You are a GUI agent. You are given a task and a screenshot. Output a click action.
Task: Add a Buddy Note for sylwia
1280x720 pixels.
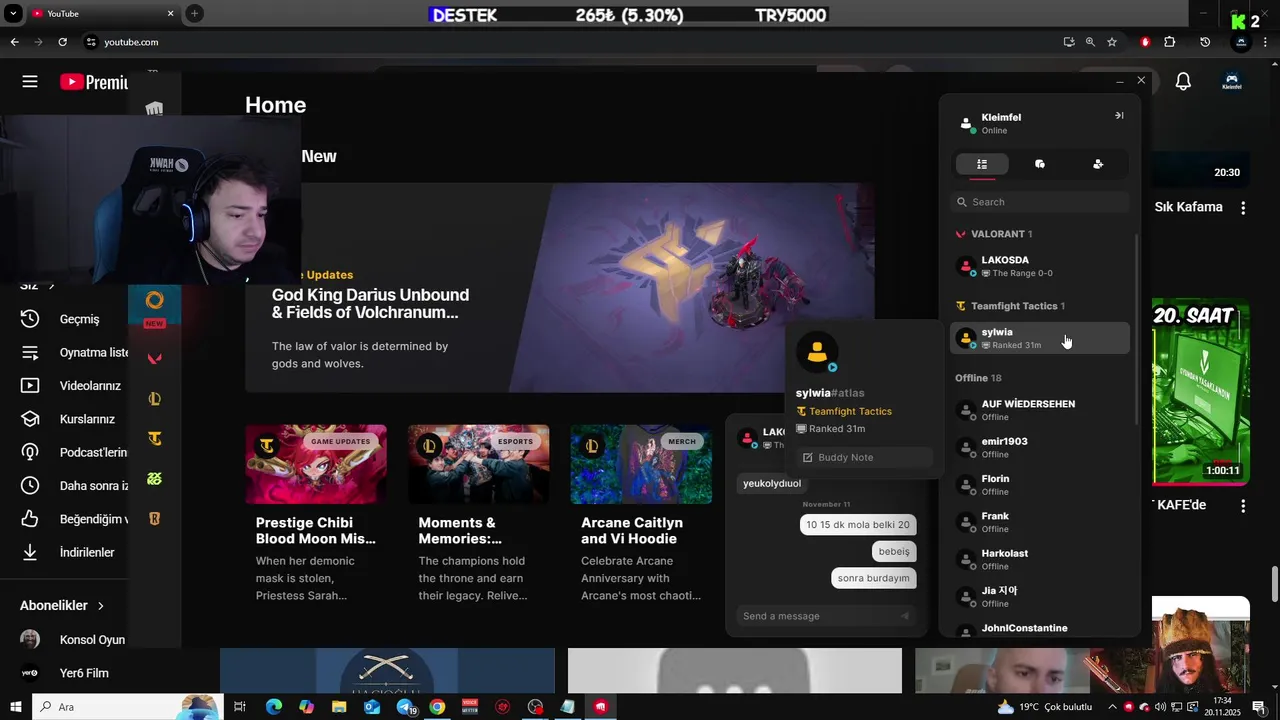pyautogui.click(x=864, y=457)
